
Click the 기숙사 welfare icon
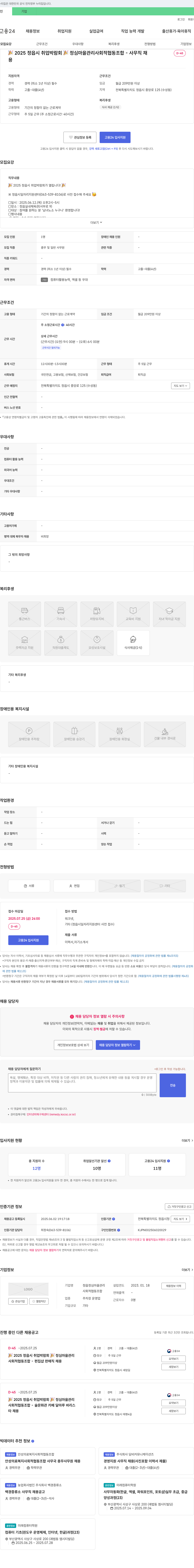point(61,614)
